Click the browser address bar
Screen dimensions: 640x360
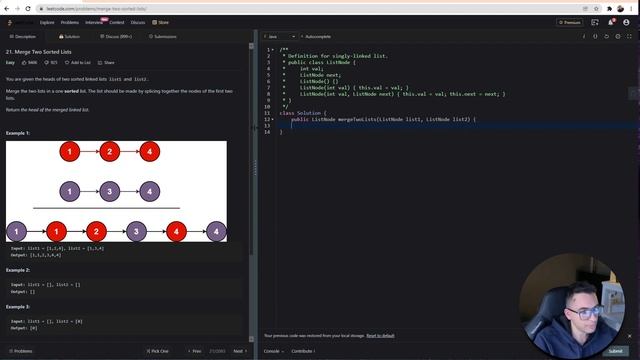[310, 9]
